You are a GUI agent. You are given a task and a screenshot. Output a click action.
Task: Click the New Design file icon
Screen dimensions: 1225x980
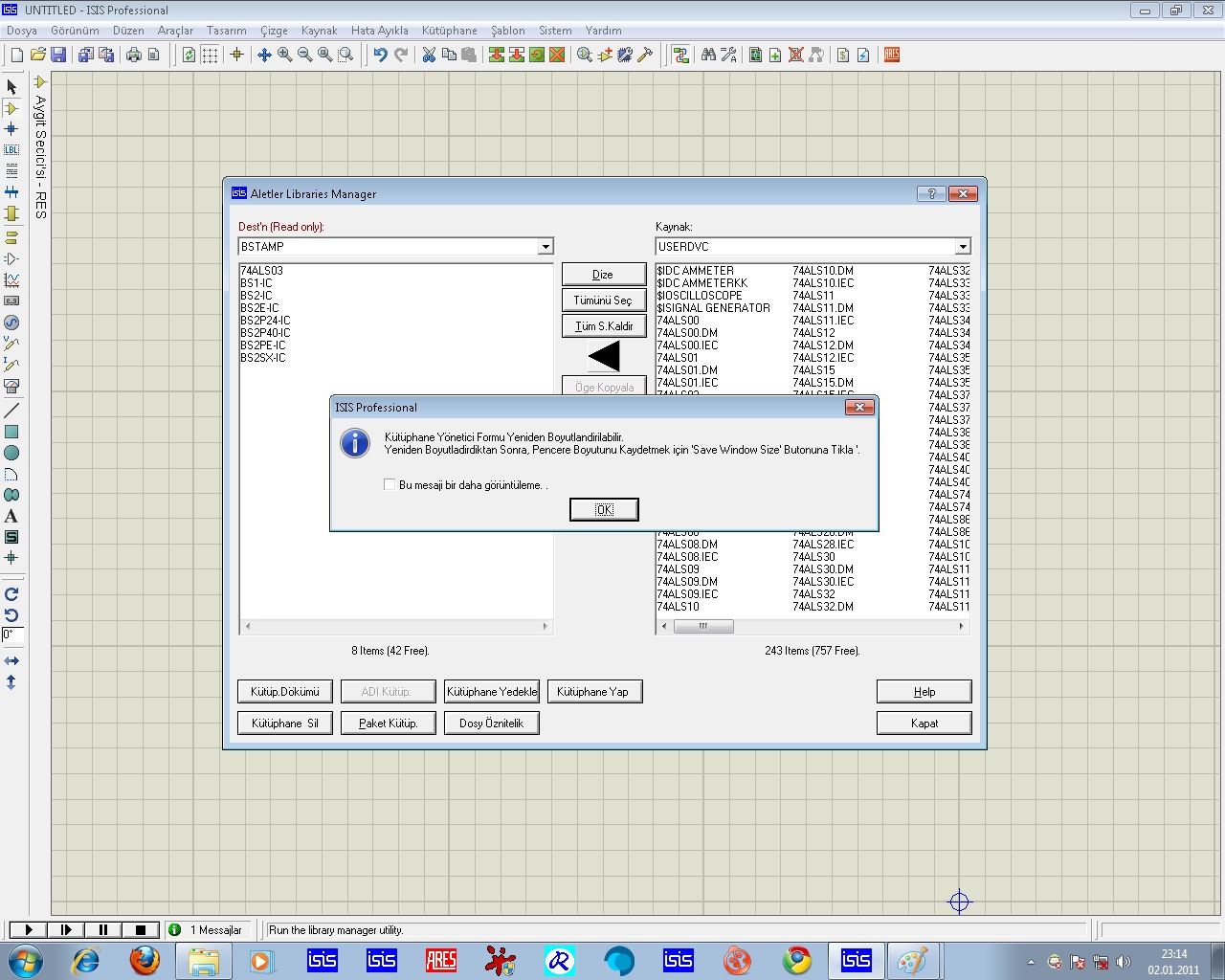coord(16,55)
